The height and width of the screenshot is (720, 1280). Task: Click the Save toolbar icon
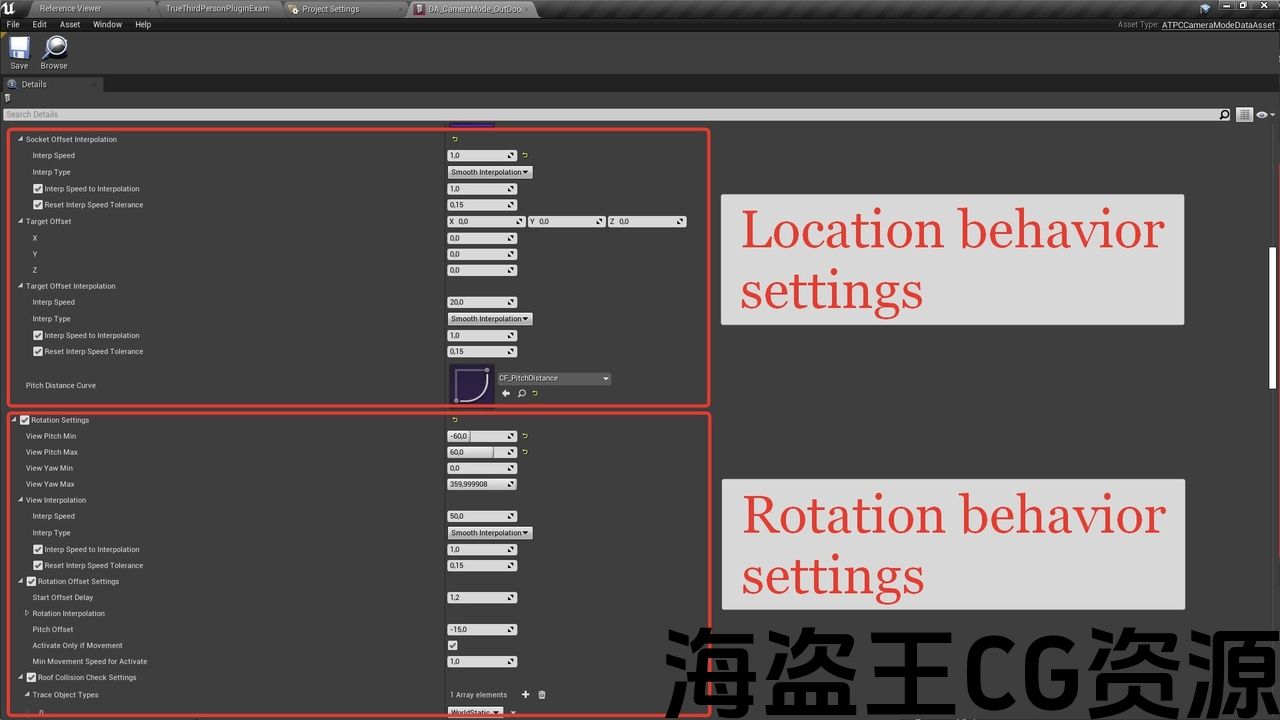point(19,52)
